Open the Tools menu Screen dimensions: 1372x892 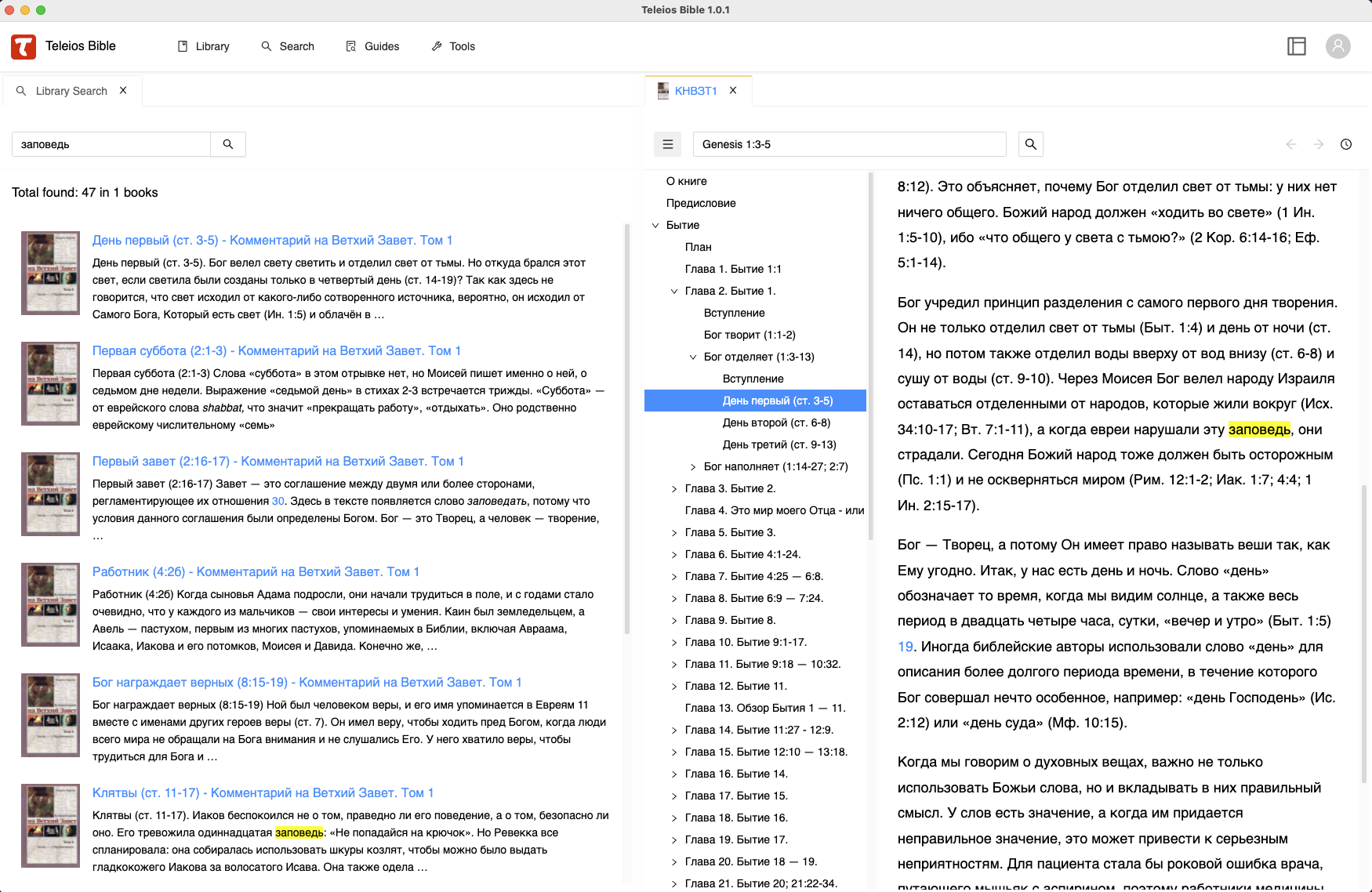point(453,47)
